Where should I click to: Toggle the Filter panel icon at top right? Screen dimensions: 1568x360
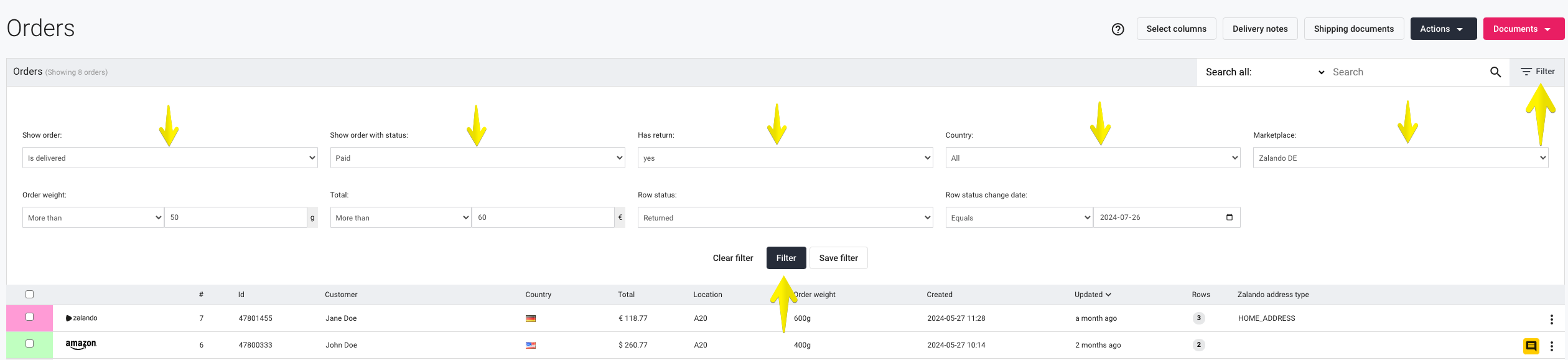point(1538,72)
